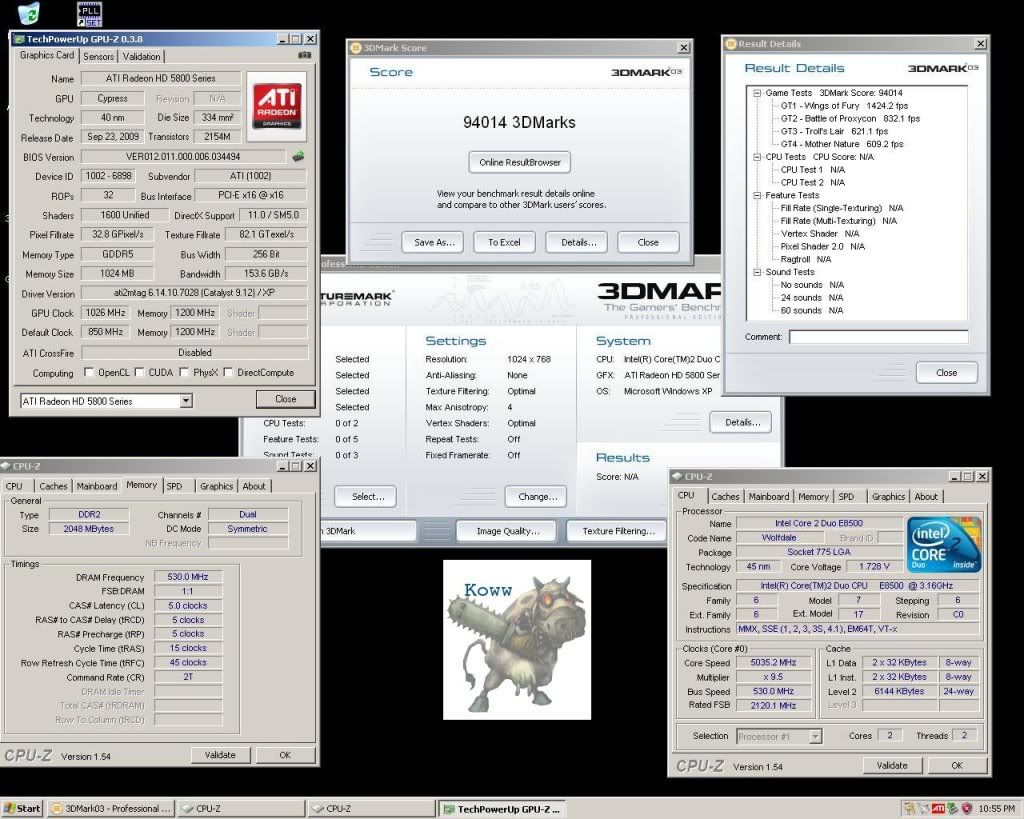The image size is (1024, 819).
Task: Open the SPD tab in the CPU-Z memory window
Action: [174, 486]
